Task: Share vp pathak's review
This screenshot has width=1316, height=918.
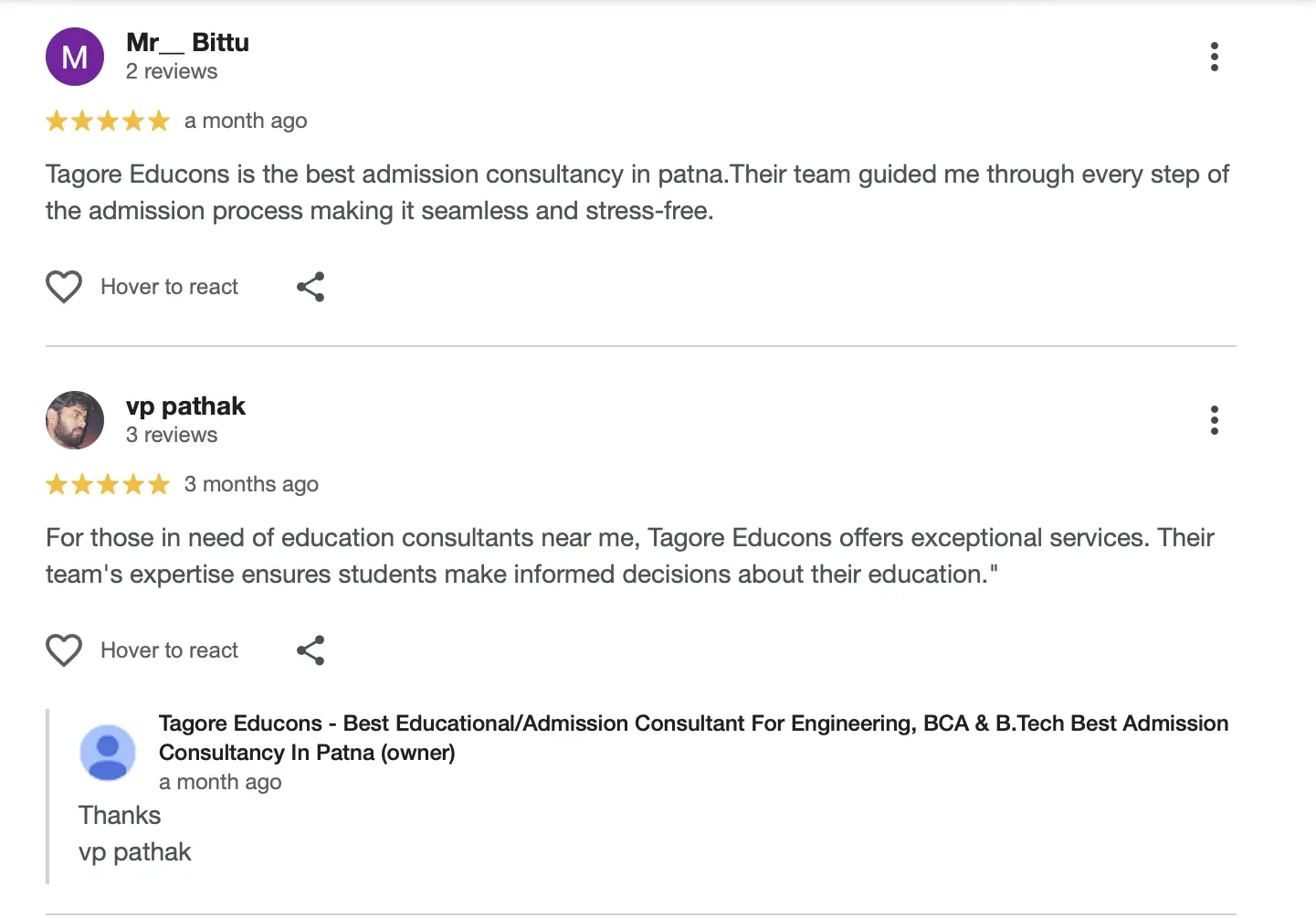Action: click(311, 650)
